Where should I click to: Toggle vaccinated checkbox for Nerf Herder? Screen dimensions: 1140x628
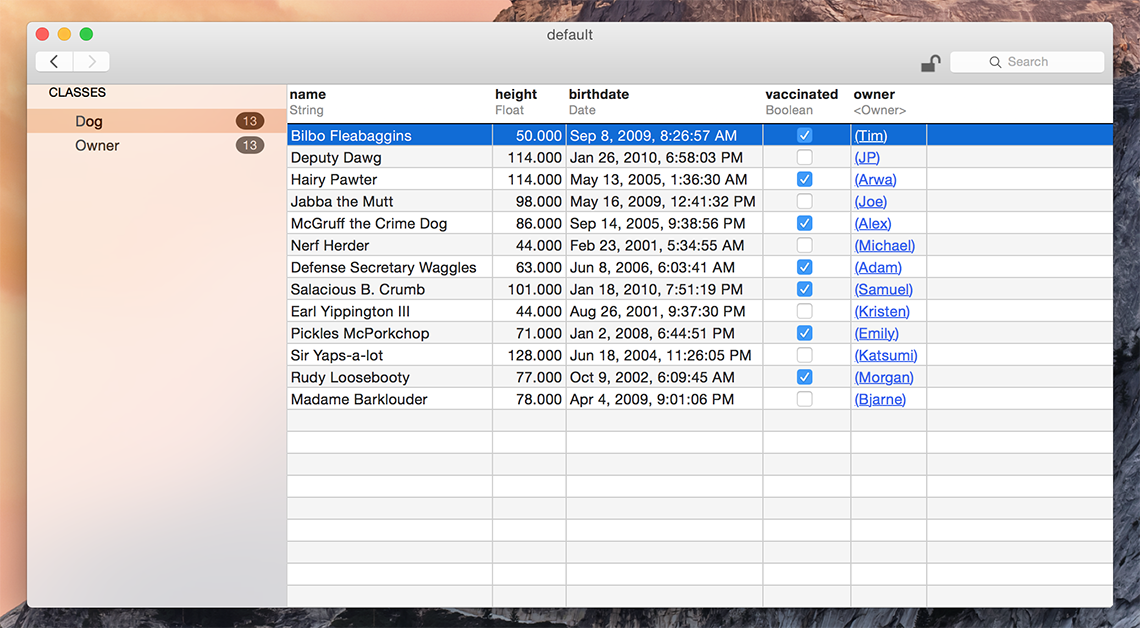coord(805,245)
